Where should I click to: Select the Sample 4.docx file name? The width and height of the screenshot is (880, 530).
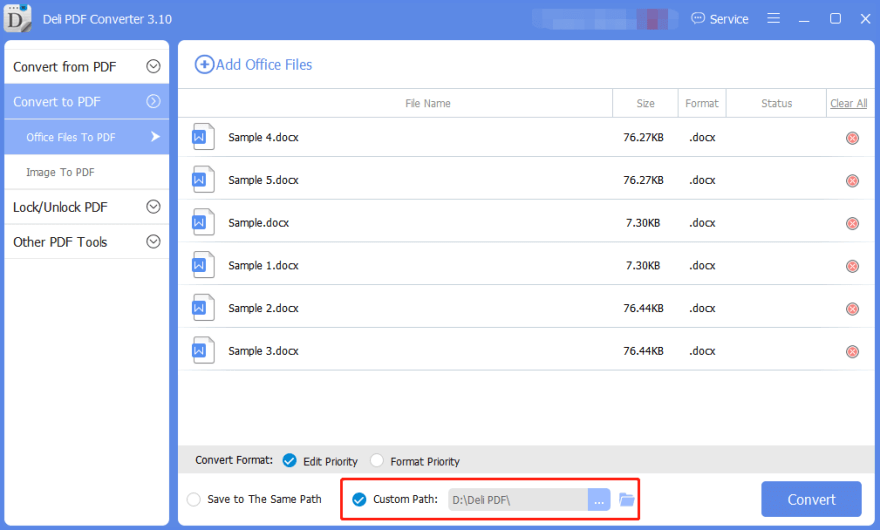pos(263,138)
